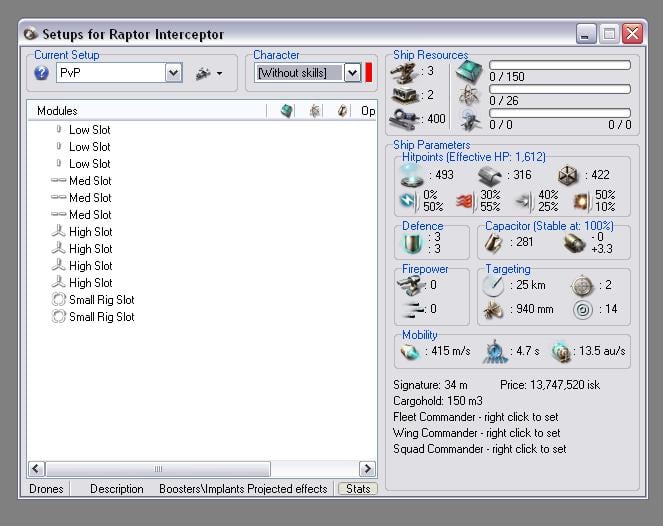Screen dimensions: 663x526
Task: Open the Current Setup PvP dropdown
Action: (172, 73)
